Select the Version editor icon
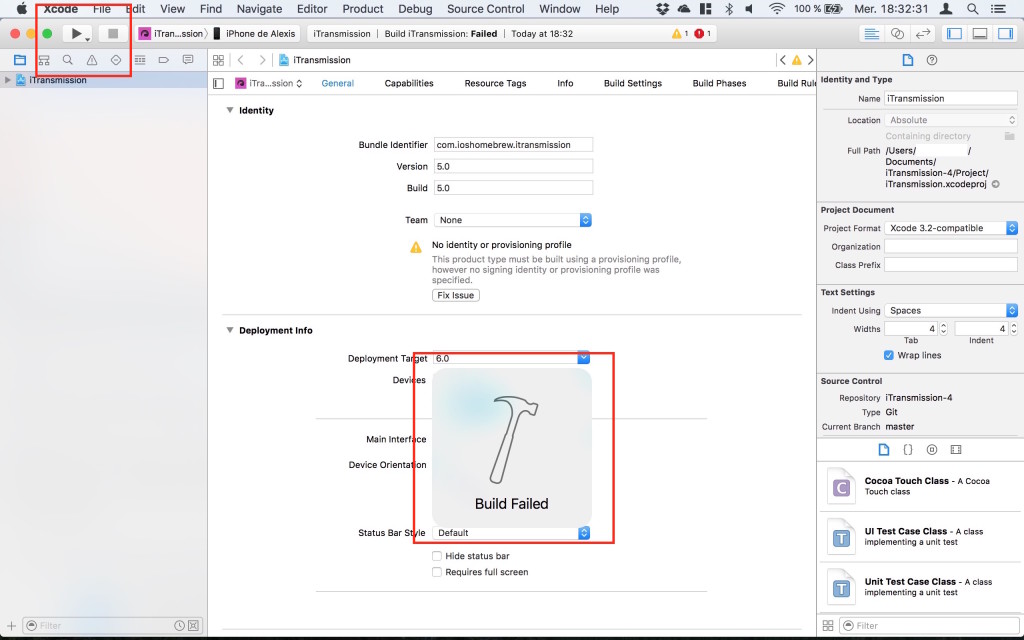The height and width of the screenshot is (640, 1024). 923,34
